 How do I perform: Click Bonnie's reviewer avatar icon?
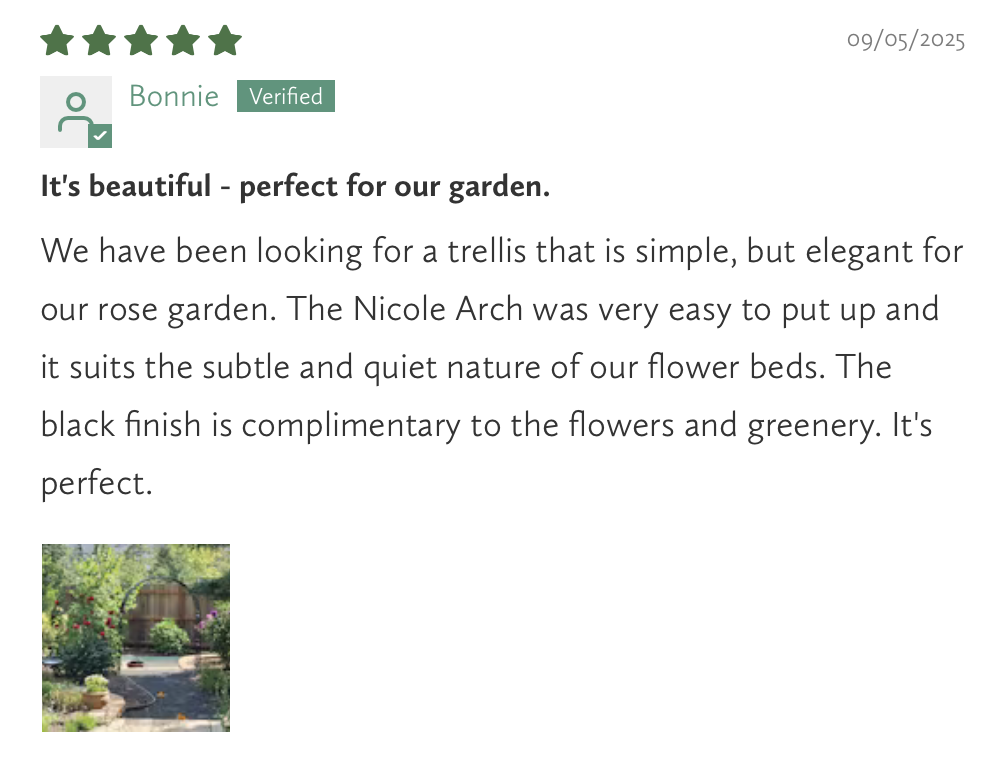point(74,110)
